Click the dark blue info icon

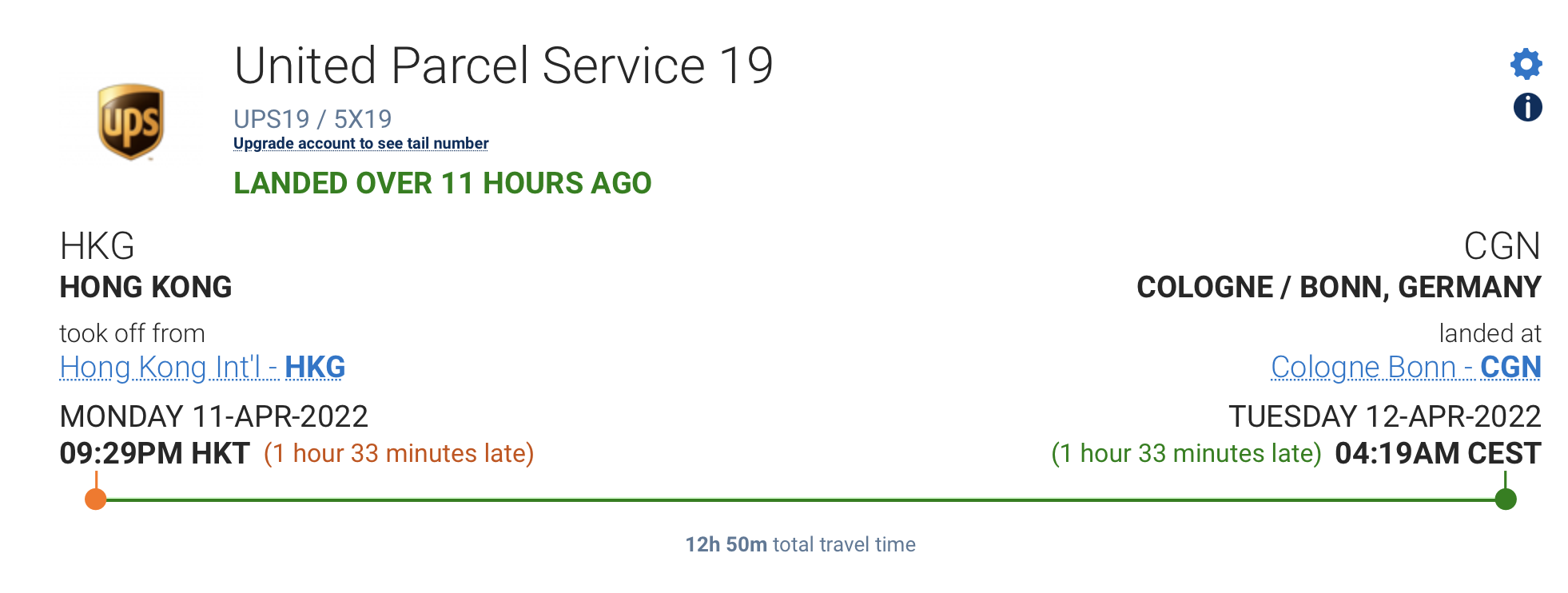coord(1527,107)
